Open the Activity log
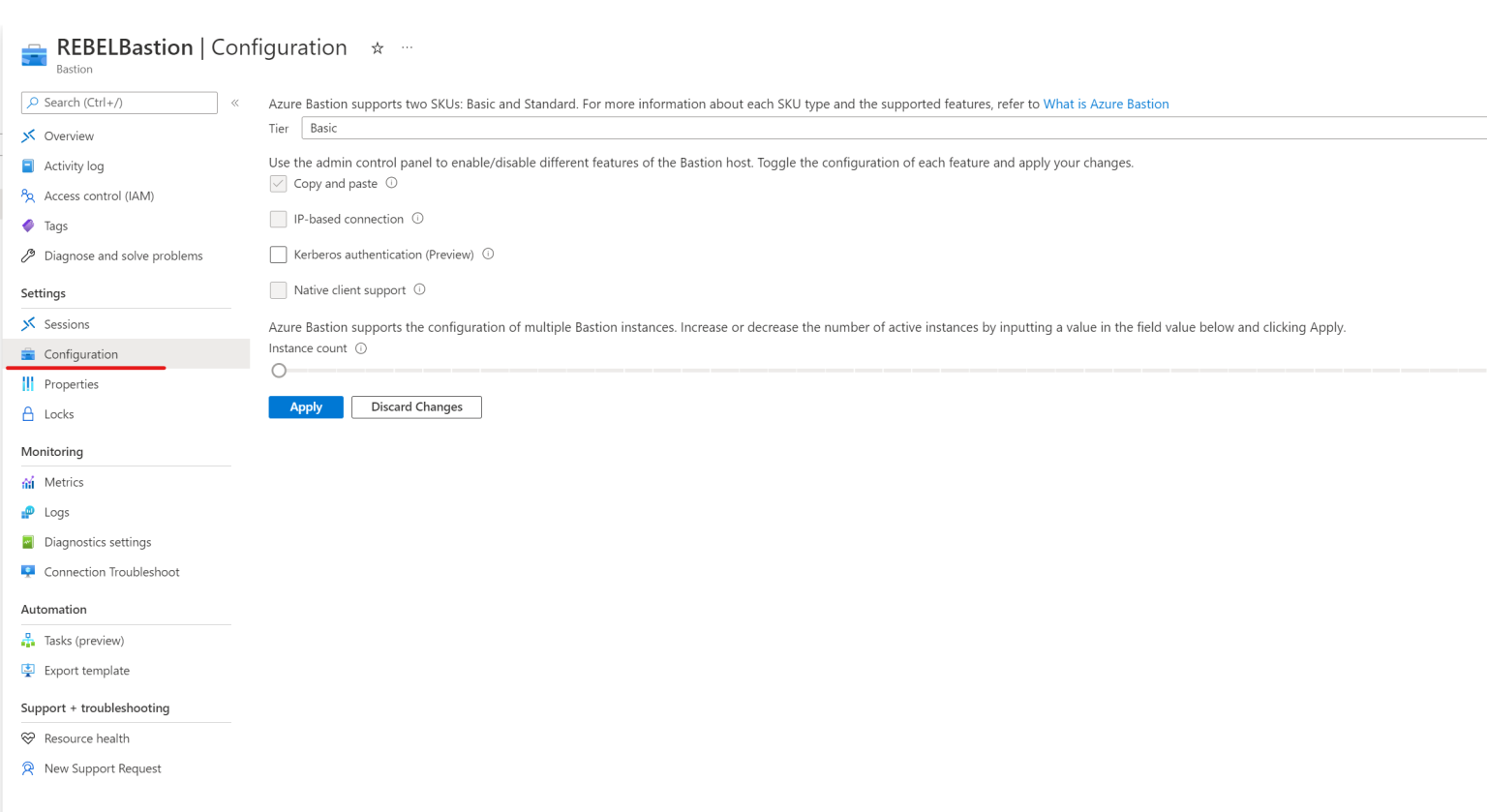This screenshot has height=812, width=1487. pyautogui.click(x=75, y=165)
